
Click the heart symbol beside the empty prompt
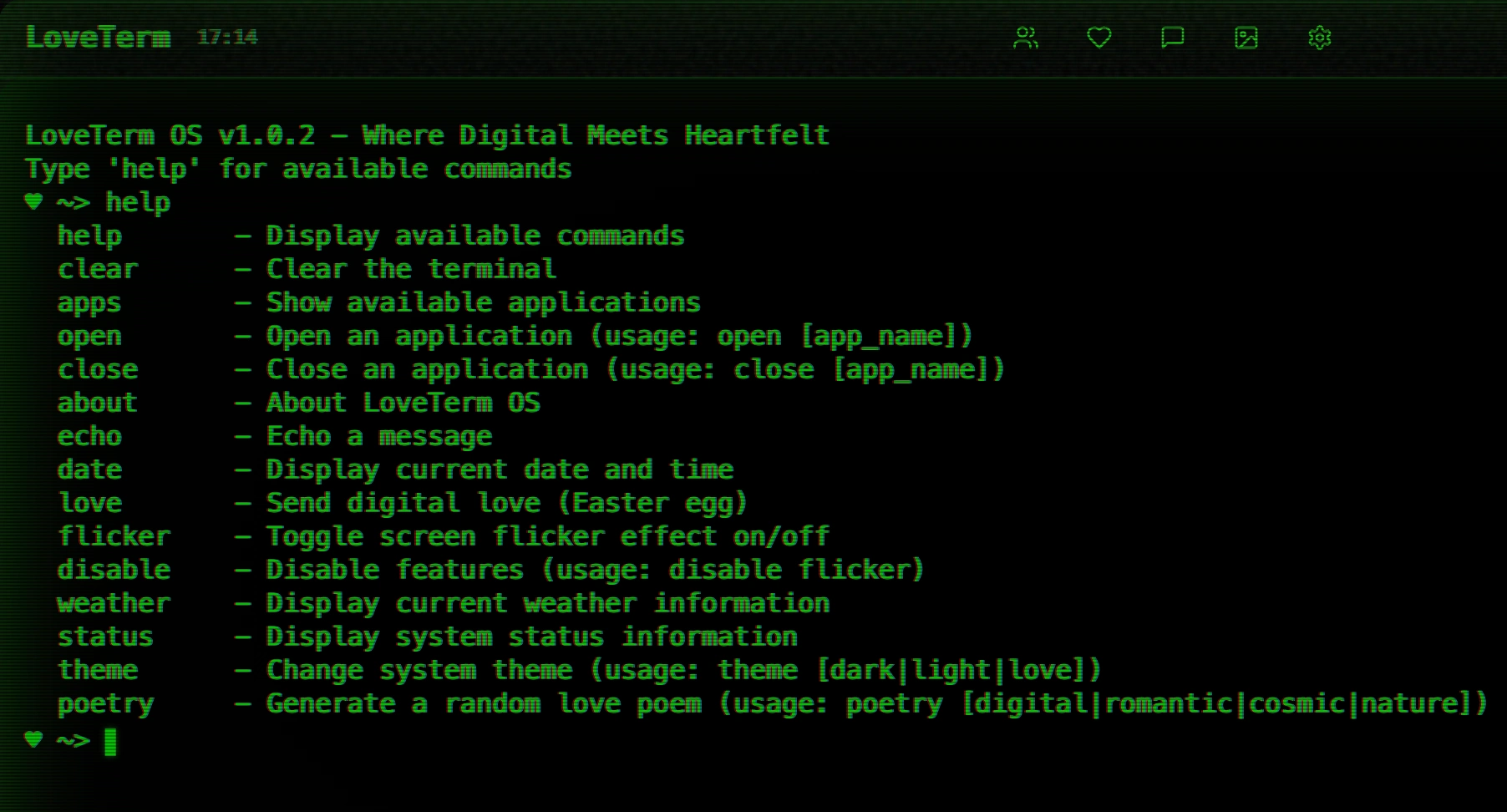click(x=33, y=739)
